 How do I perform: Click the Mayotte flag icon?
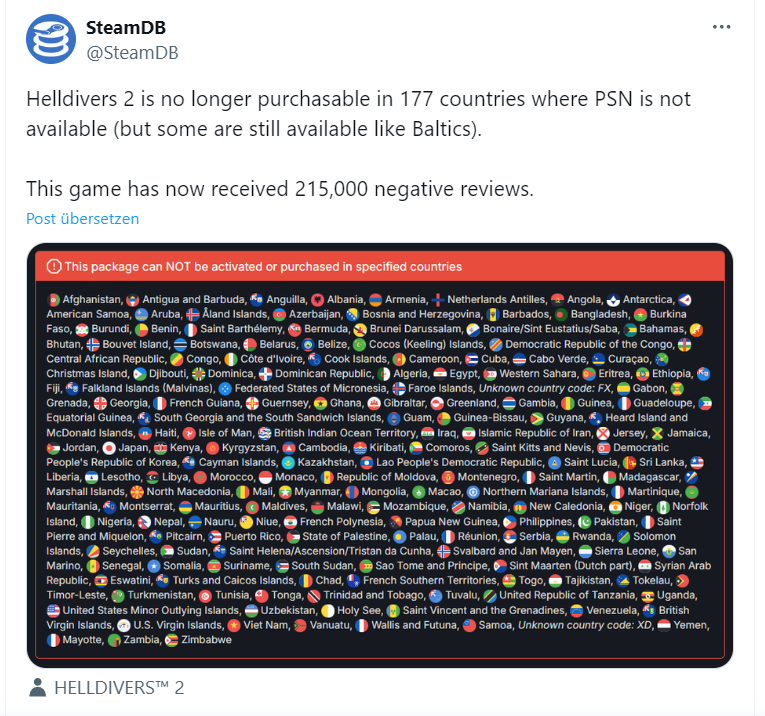(x=53, y=639)
